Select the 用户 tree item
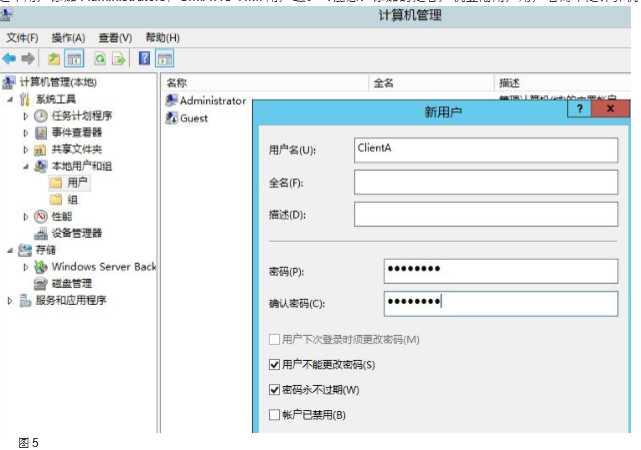 coord(77,183)
